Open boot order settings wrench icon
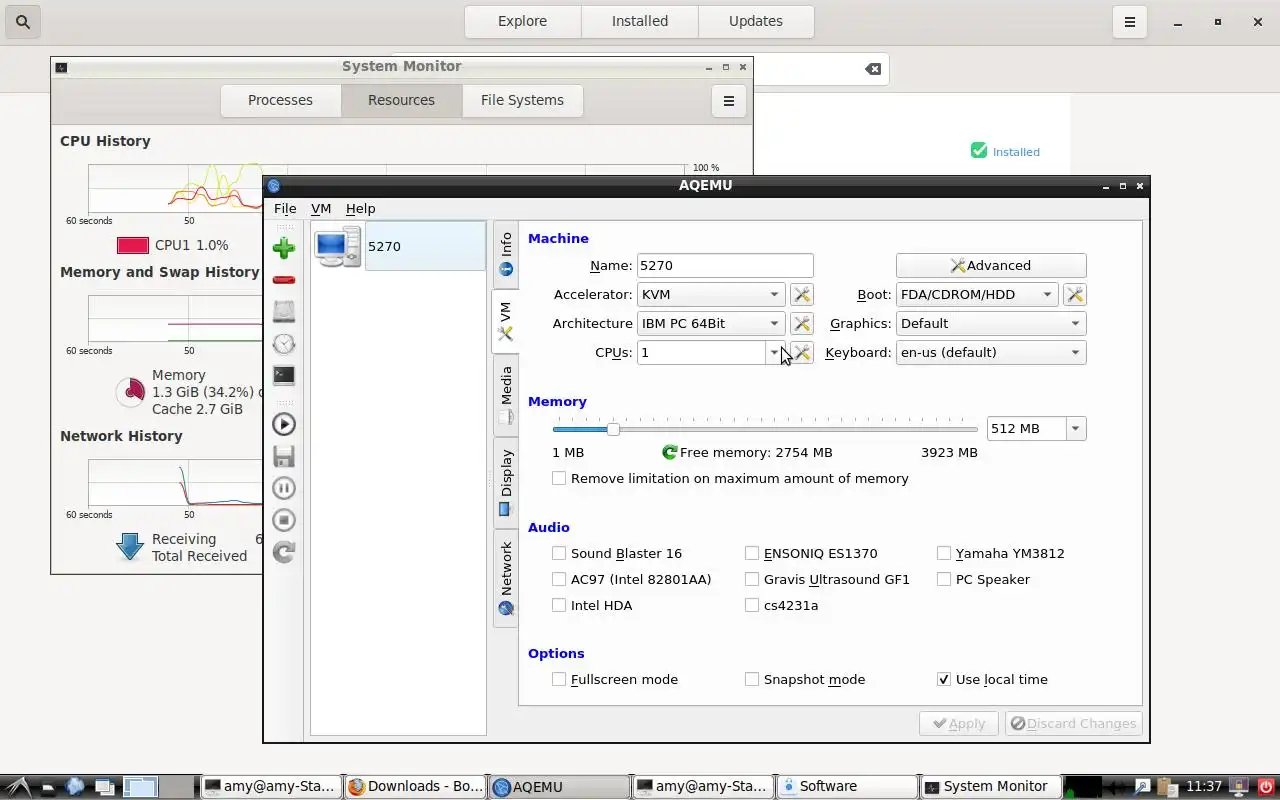 (1074, 294)
